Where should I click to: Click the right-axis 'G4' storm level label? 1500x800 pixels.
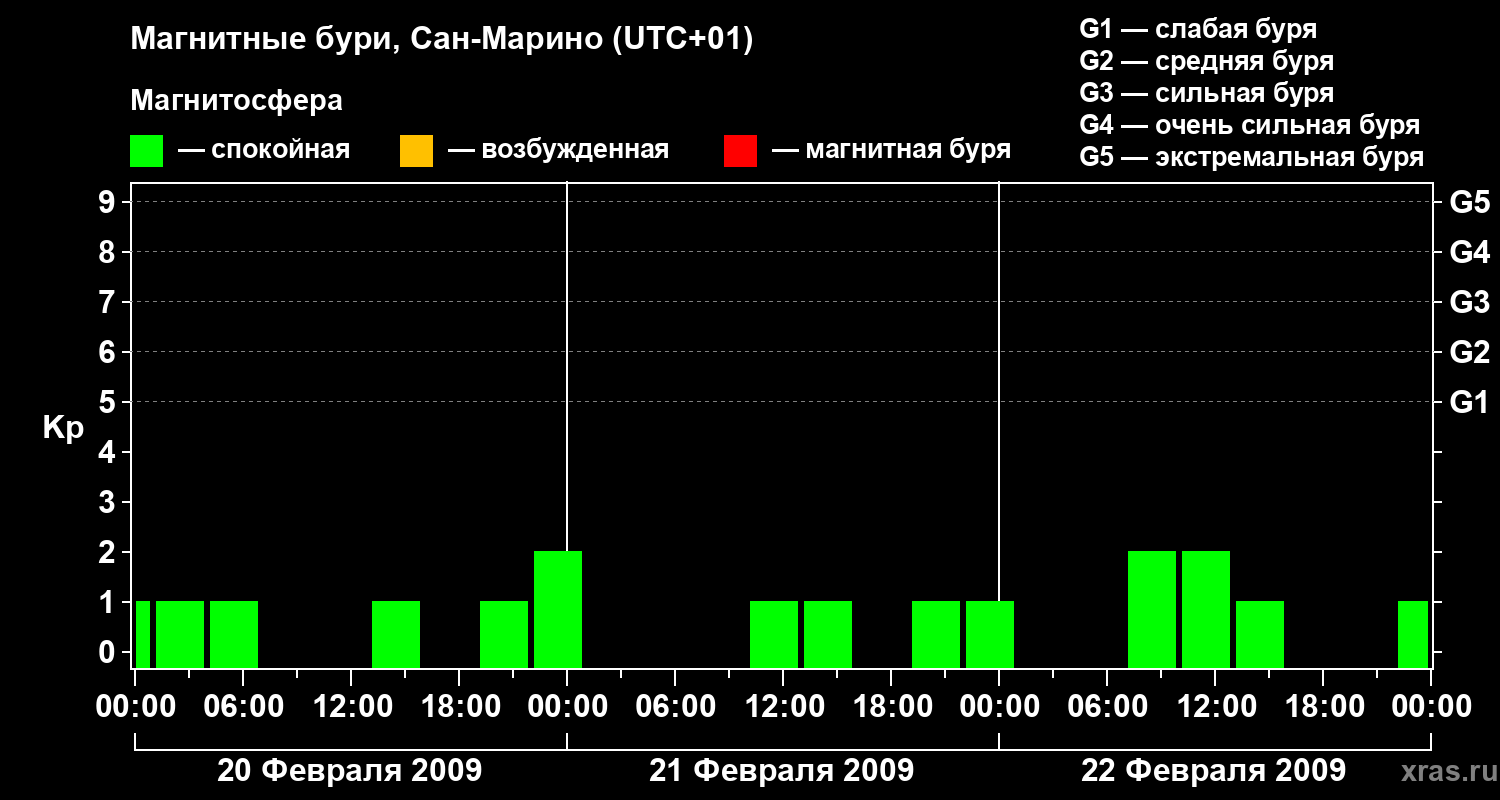pyautogui.click(x=1469, y=252)
